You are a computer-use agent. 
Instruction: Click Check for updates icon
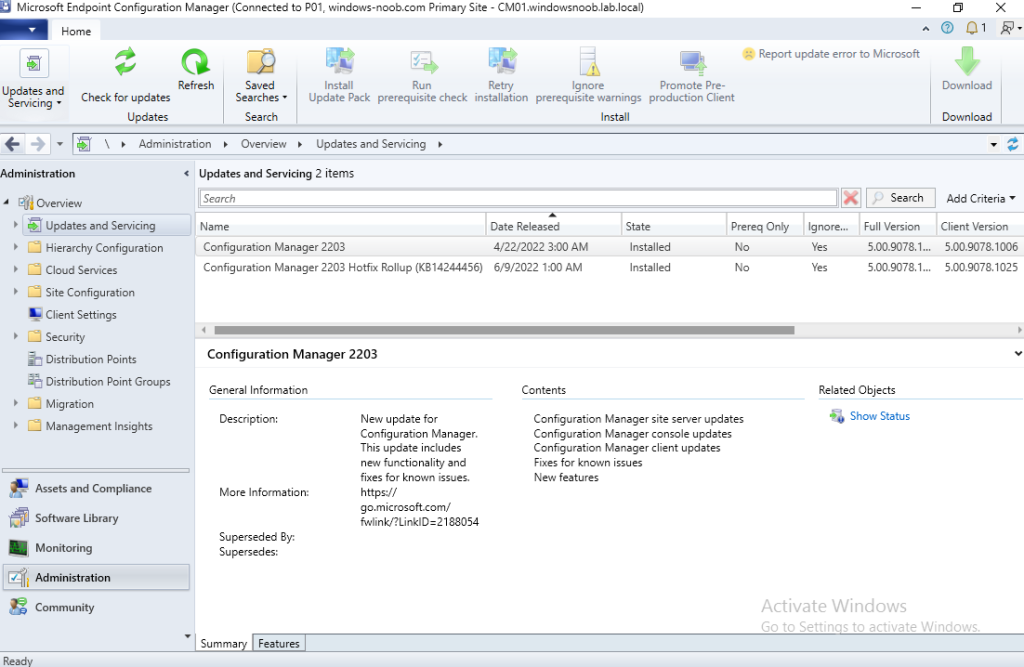125,63
